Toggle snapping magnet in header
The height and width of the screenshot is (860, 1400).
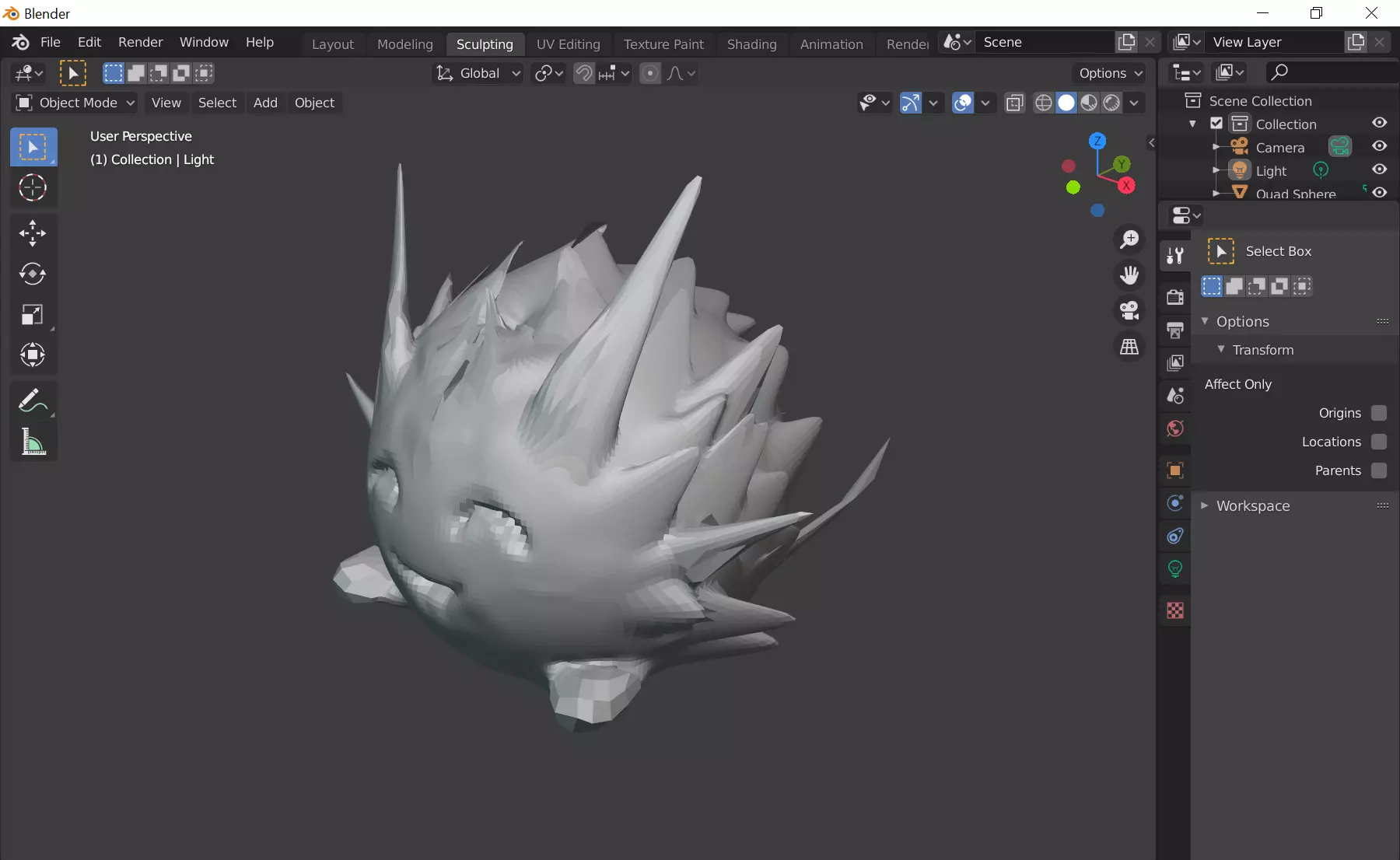pyautogui.click(x=583, y=73)
